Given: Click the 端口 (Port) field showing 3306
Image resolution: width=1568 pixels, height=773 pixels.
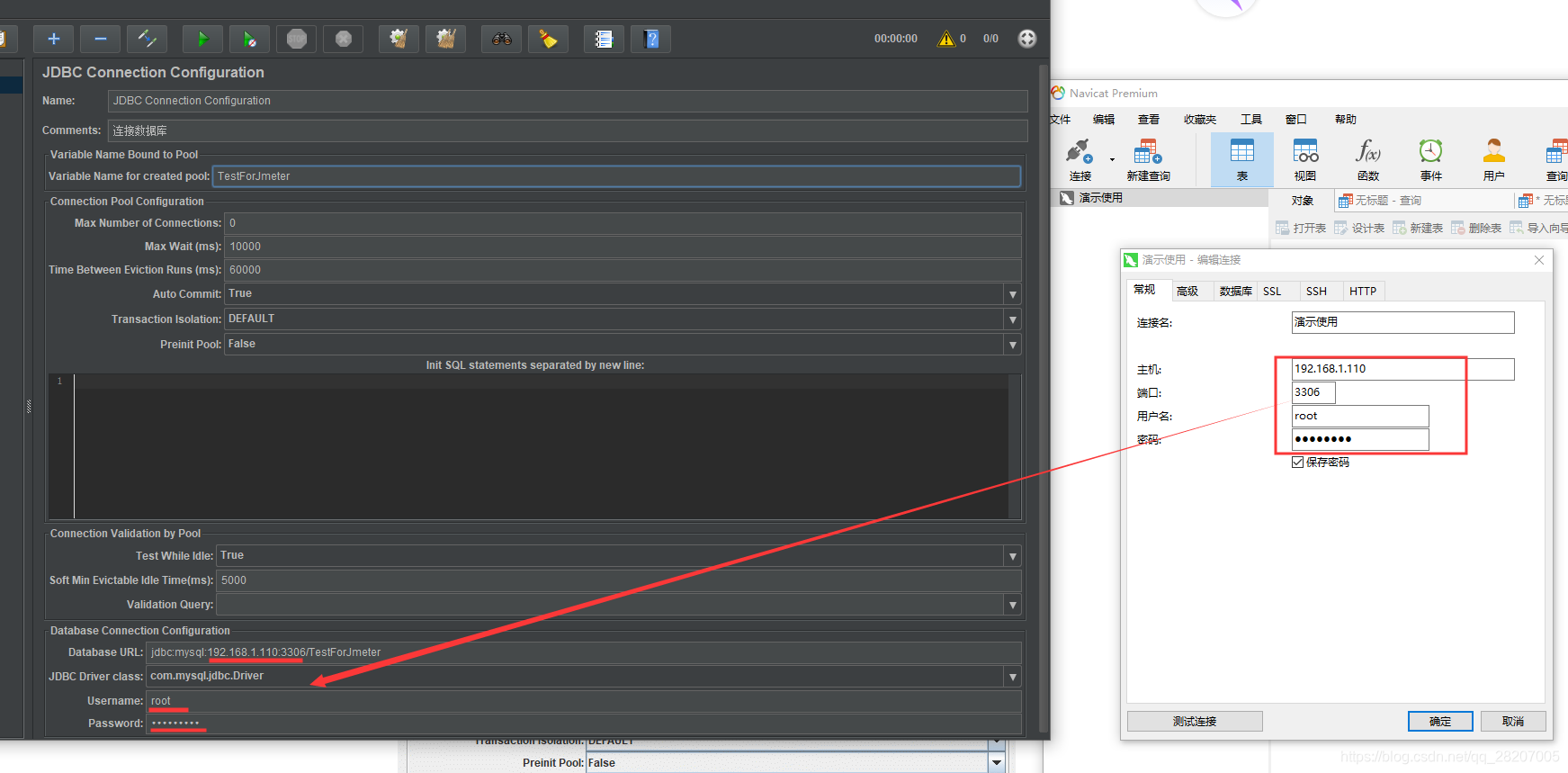Looking at the screenshot, I should (1313, 392).
